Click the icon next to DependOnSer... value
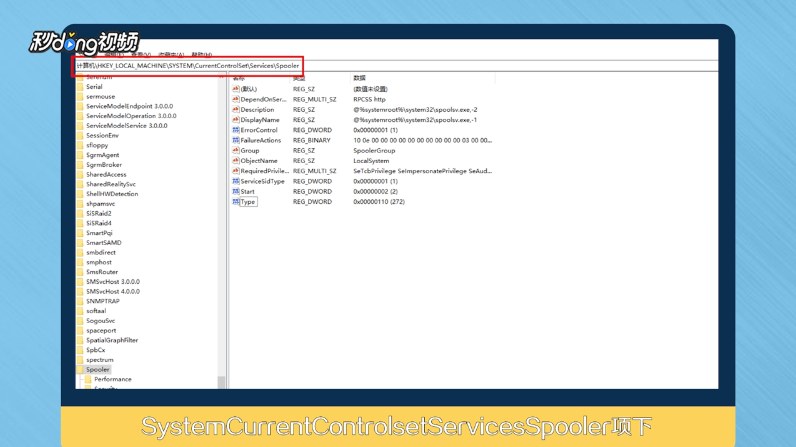796x447 pixels. coord(236,99)
